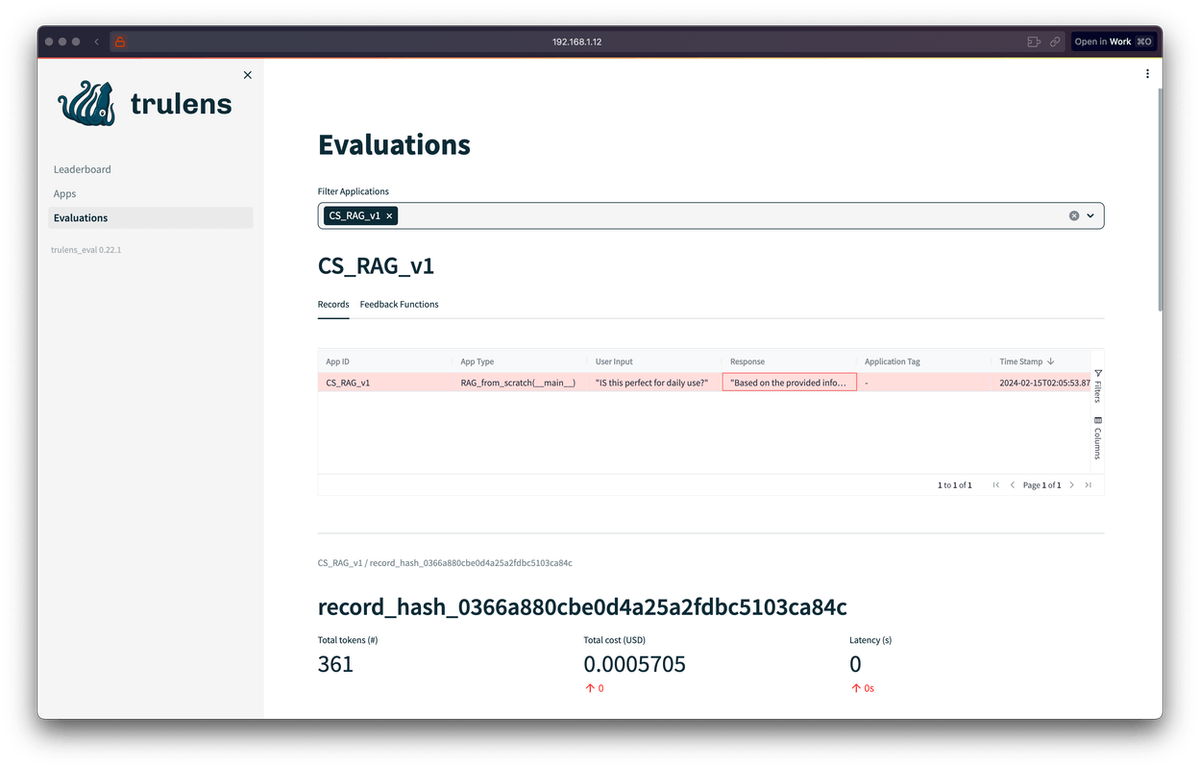This screenshot has height=769, width=1200.
Task: Open the Leaderboard page
Action: [82, 169]
